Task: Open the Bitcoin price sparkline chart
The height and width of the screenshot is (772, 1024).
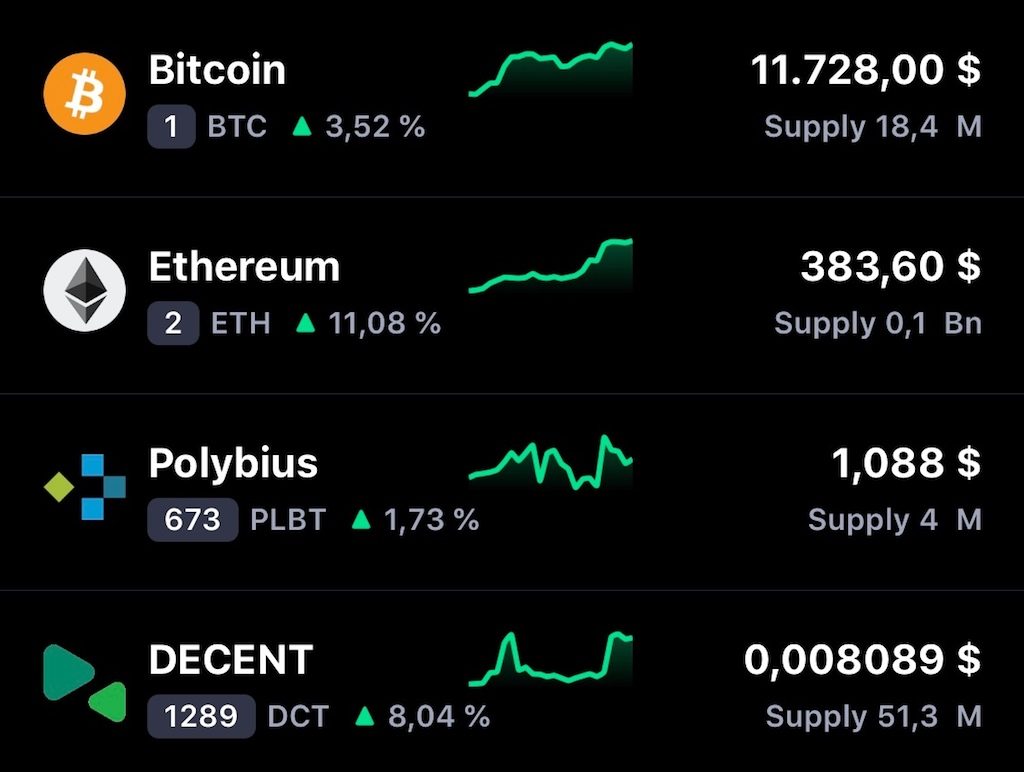Action: pos(551,69)
